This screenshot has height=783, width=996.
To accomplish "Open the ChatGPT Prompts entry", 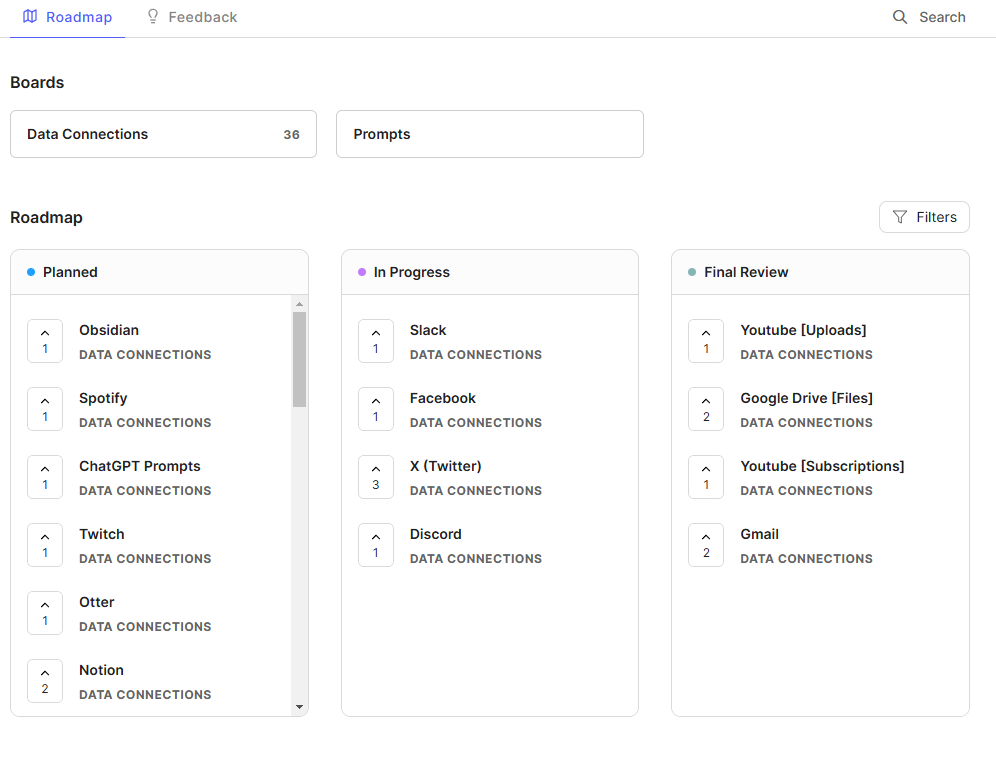I will pos(140,466).
